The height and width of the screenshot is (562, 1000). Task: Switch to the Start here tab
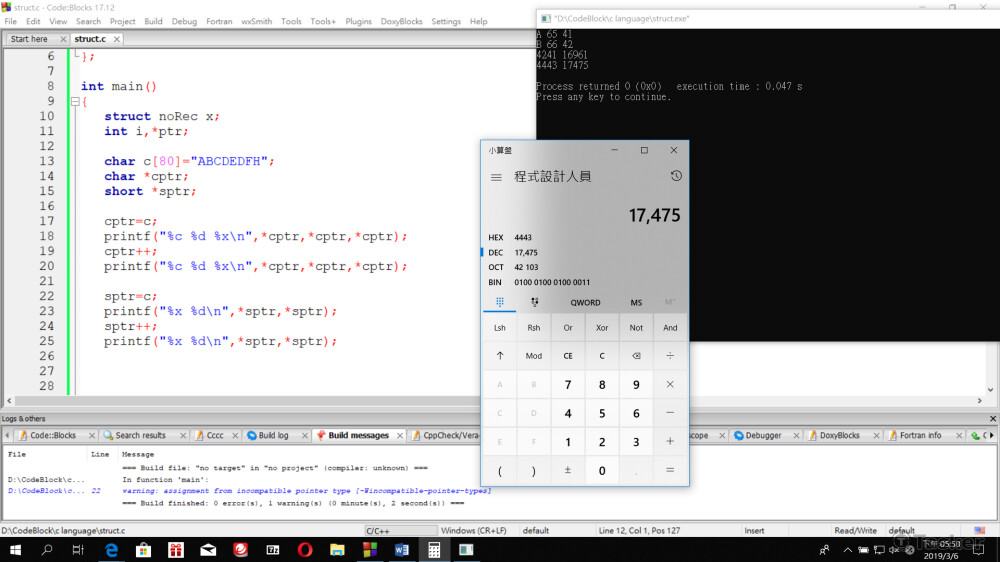29,39
